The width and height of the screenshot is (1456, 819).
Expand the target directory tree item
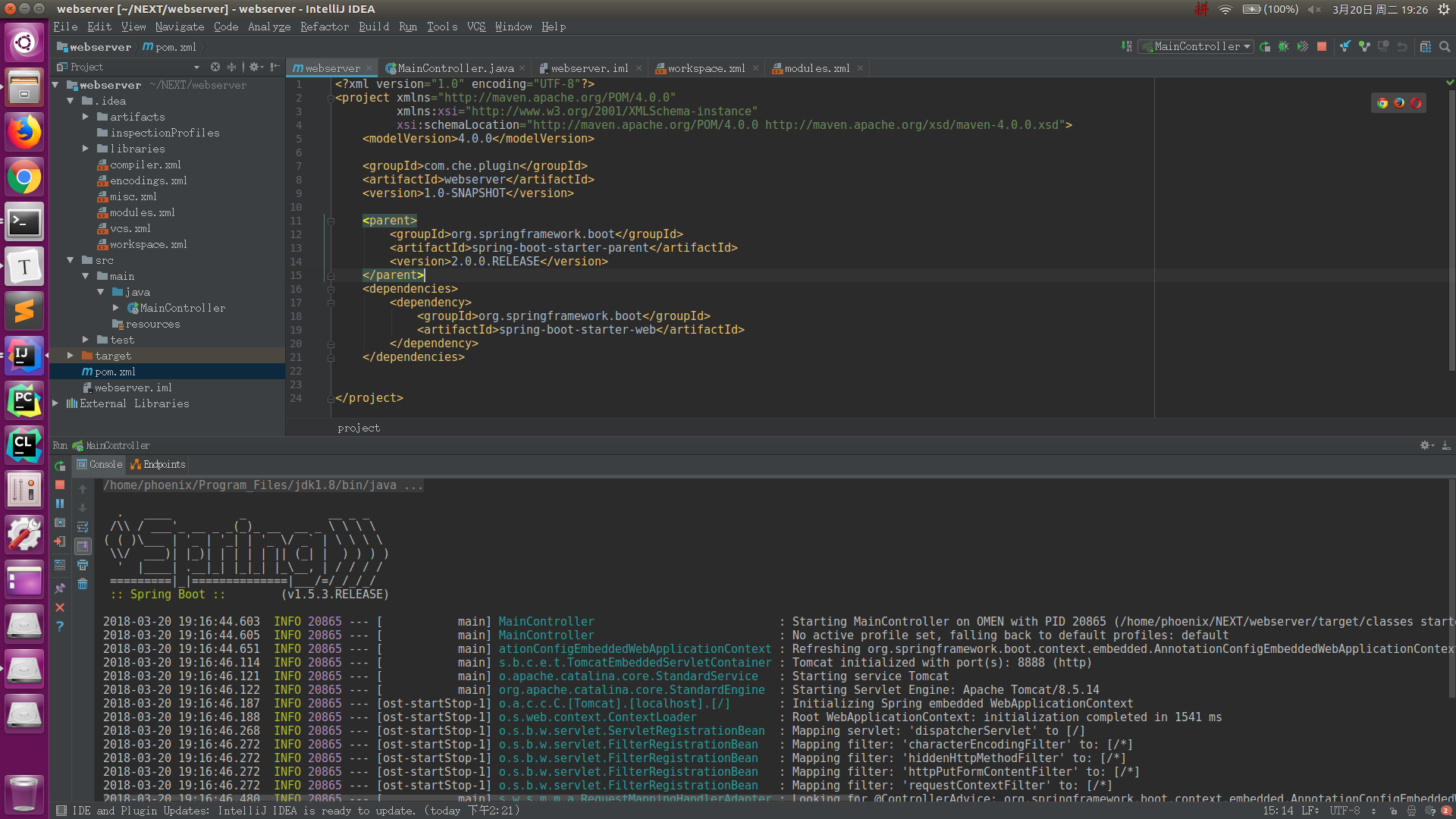[70, 355]
